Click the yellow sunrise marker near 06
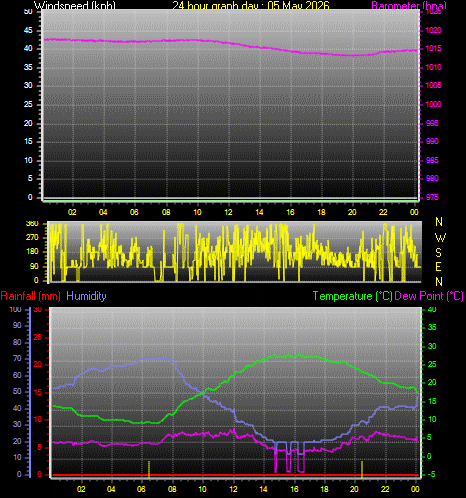The width and height of the screenshot is (466, 498). (149, 469)
